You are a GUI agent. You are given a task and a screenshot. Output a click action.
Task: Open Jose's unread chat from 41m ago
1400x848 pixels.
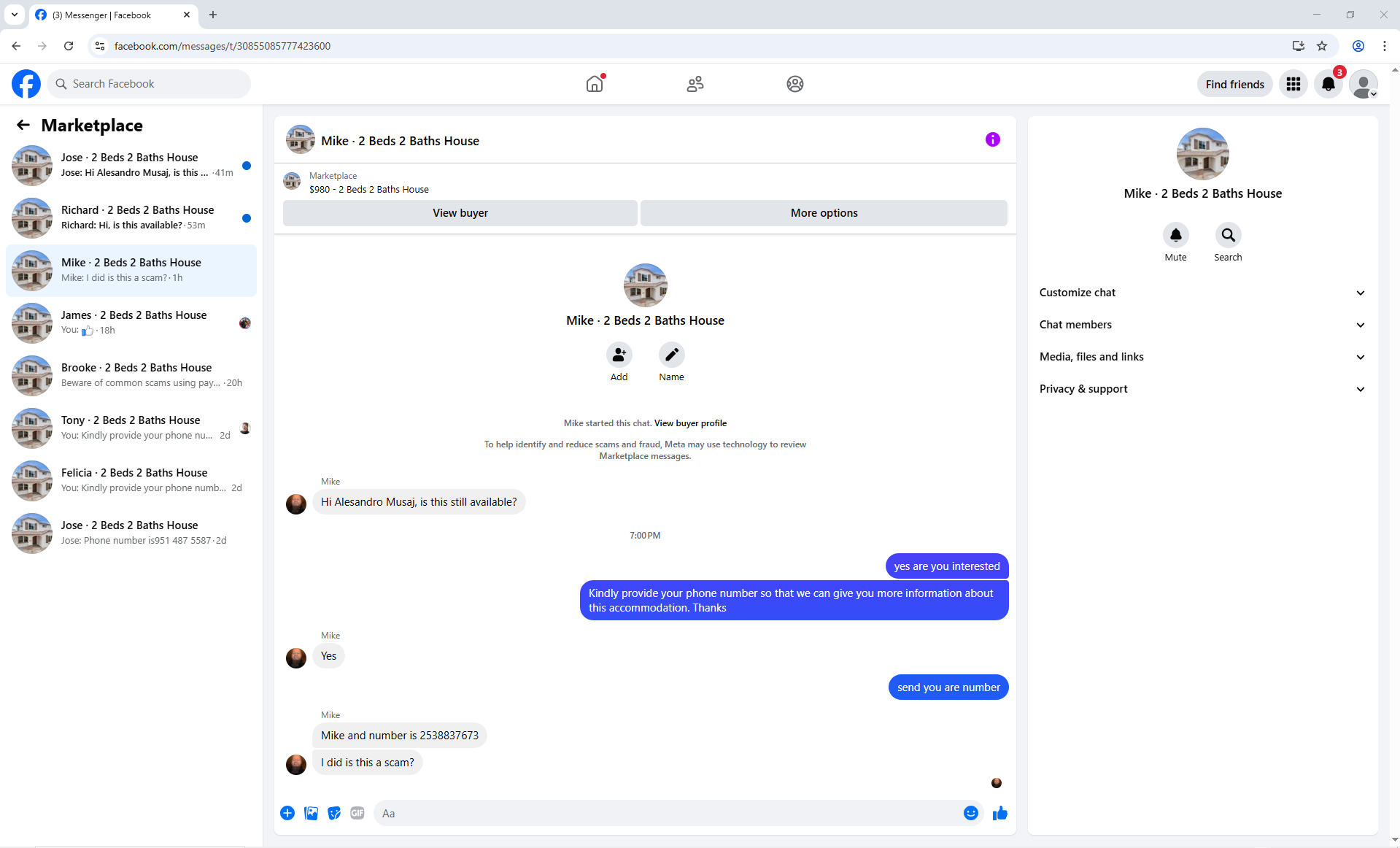[131, 166]
